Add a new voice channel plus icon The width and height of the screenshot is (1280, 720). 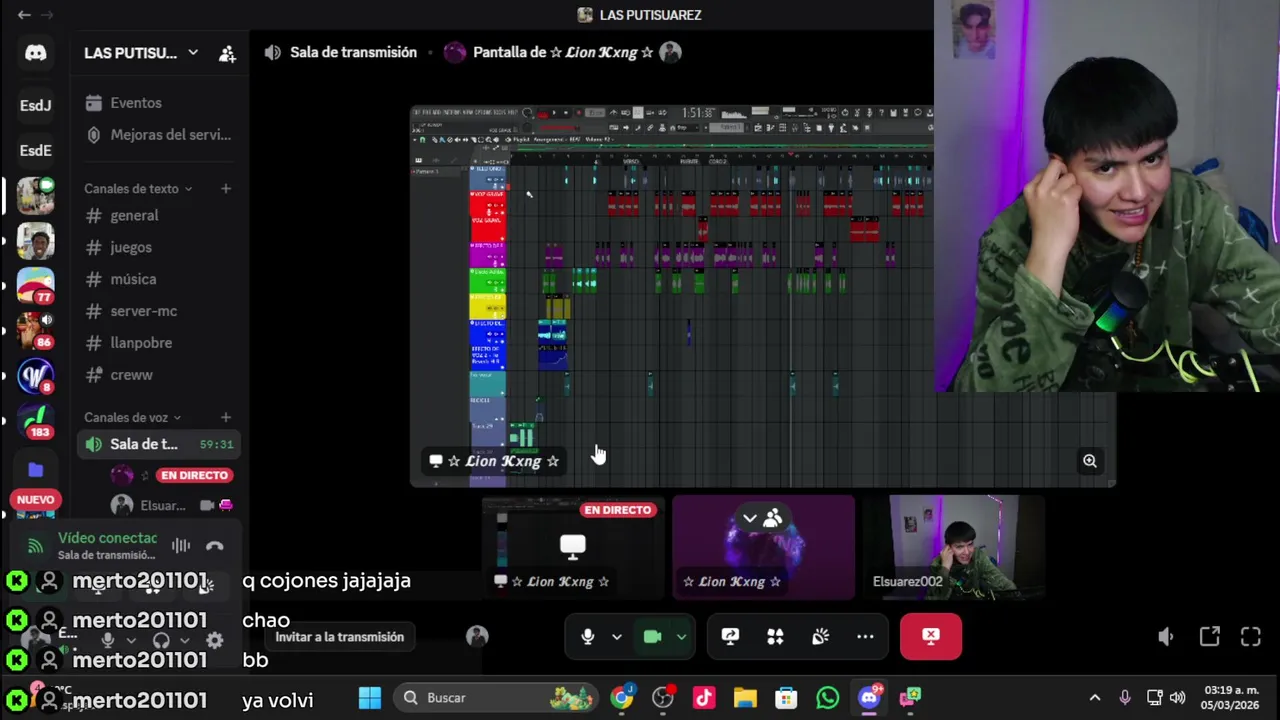pyautogui.click(x=226, y=417)
